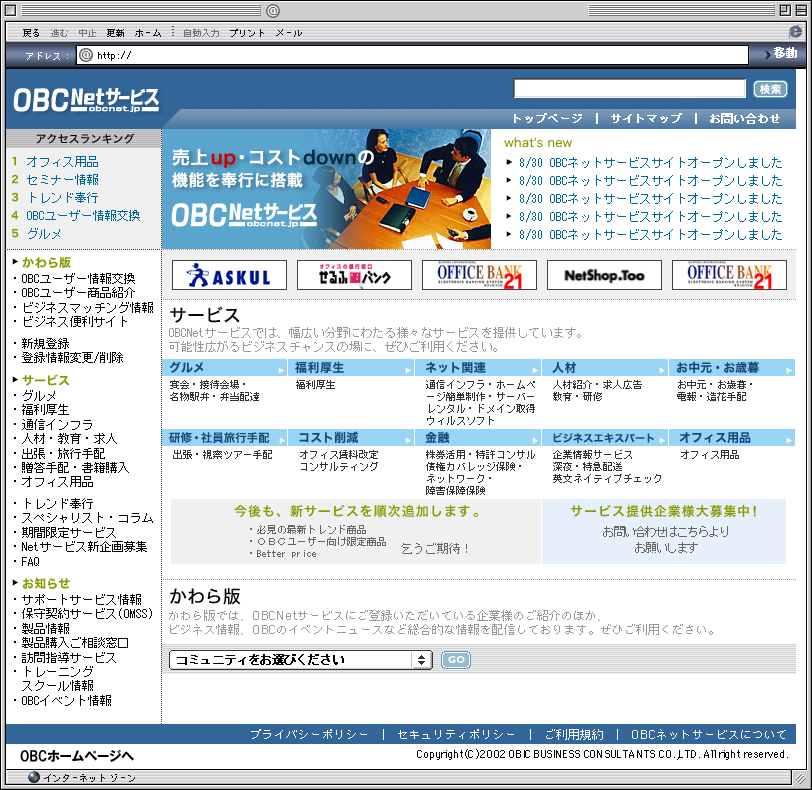Open ビジネスマッチング情報 in the sidebar

pos(88,308)
